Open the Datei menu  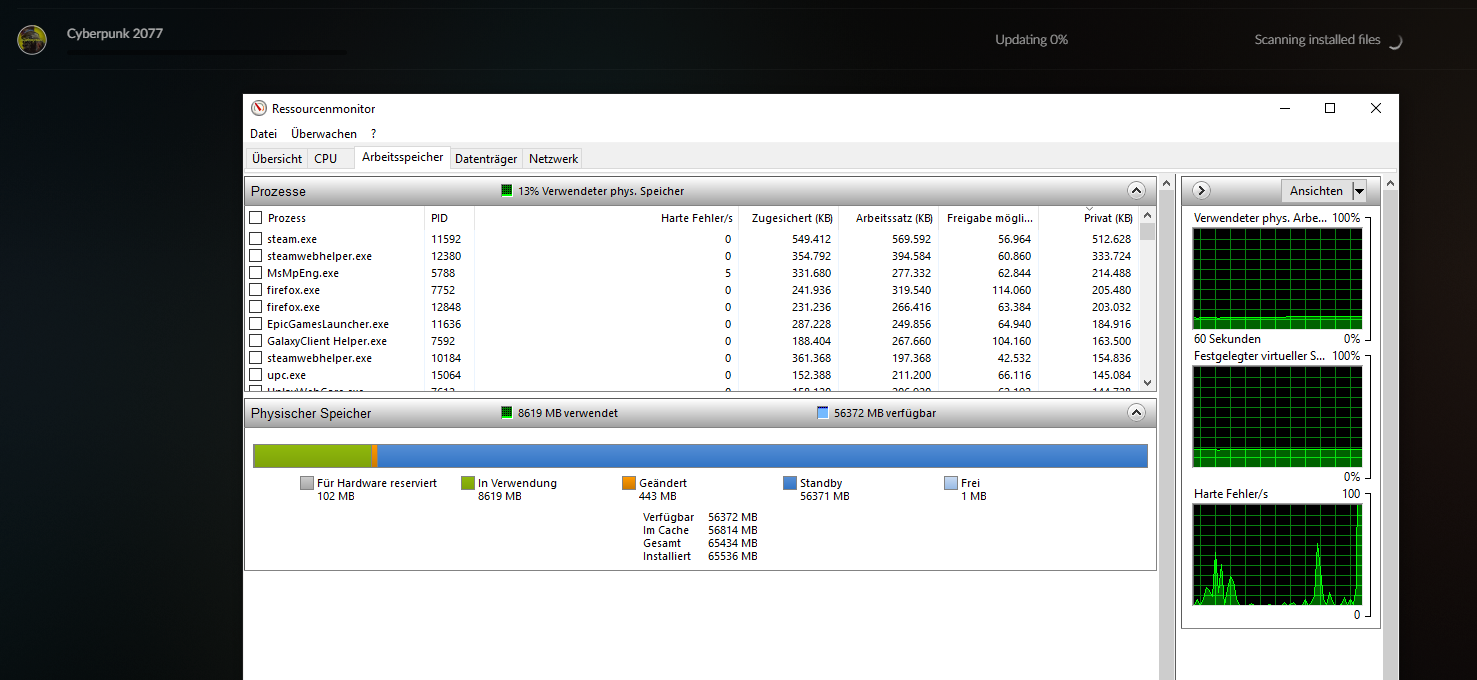click(263, 134)
